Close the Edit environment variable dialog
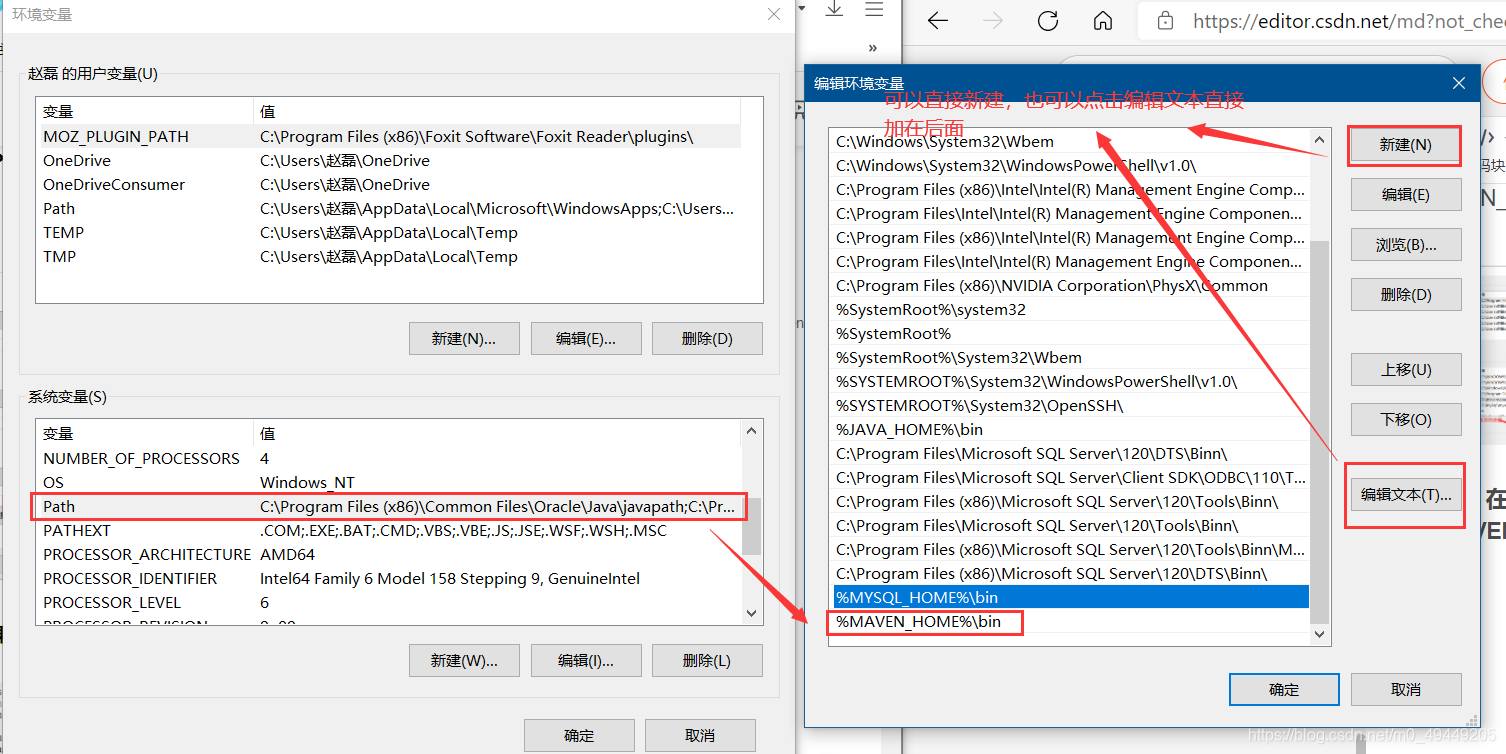The image size is (1506, 754). coord(1459,83)
